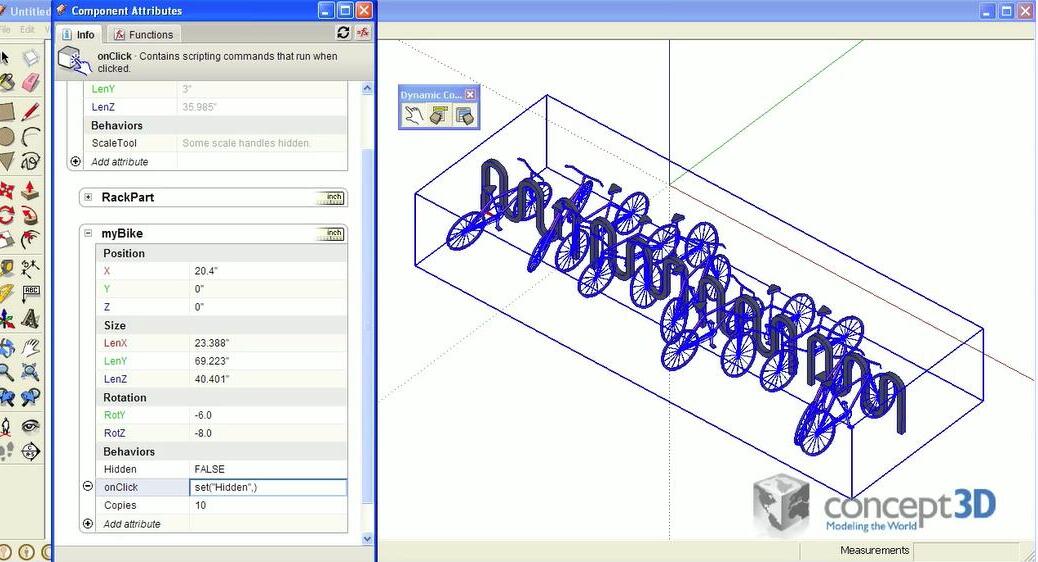
Task: Choose the Pan hand tool
Action: (x=31, y=346)
